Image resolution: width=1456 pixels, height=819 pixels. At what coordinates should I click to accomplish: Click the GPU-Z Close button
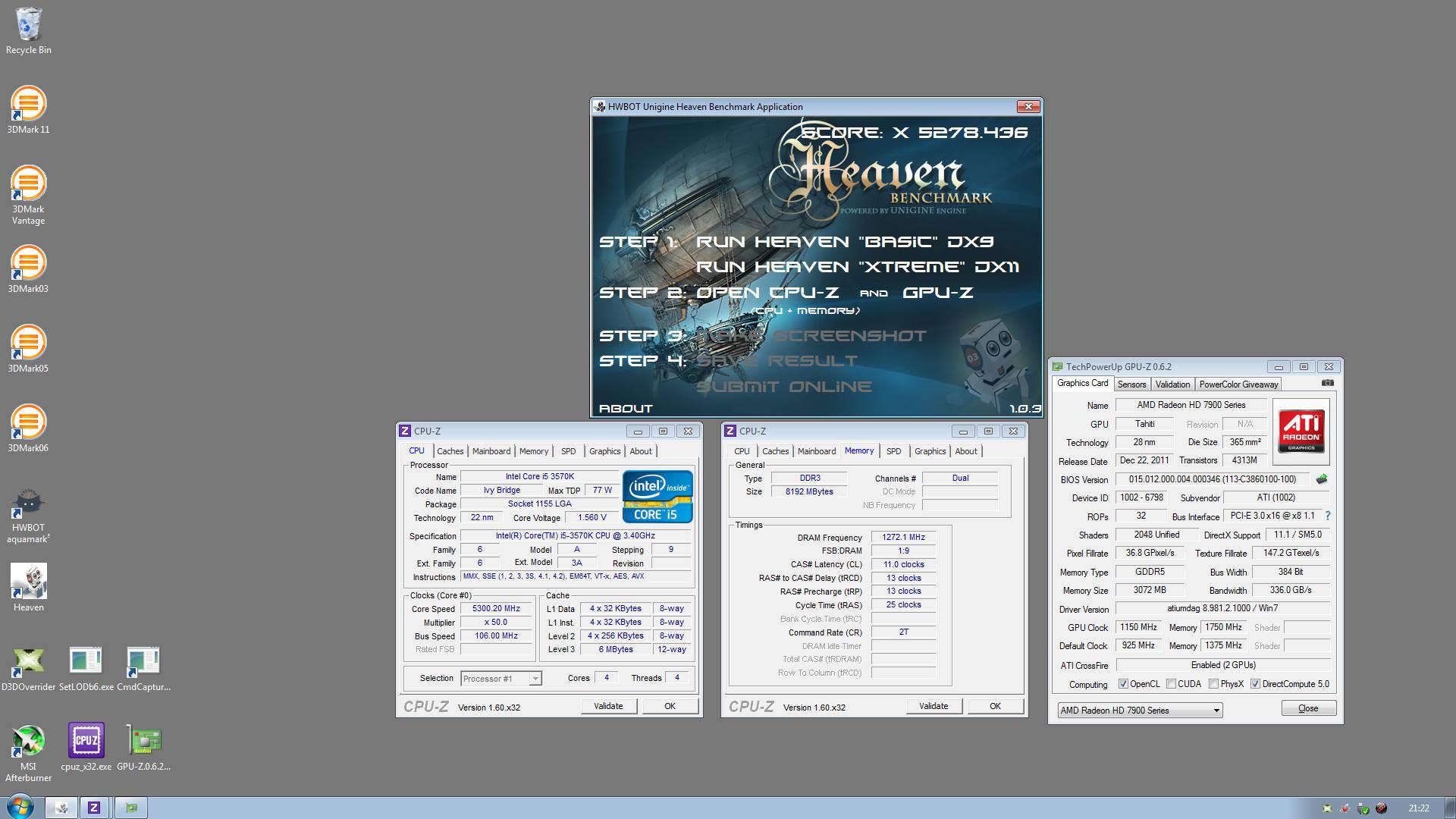point(1308,708)
